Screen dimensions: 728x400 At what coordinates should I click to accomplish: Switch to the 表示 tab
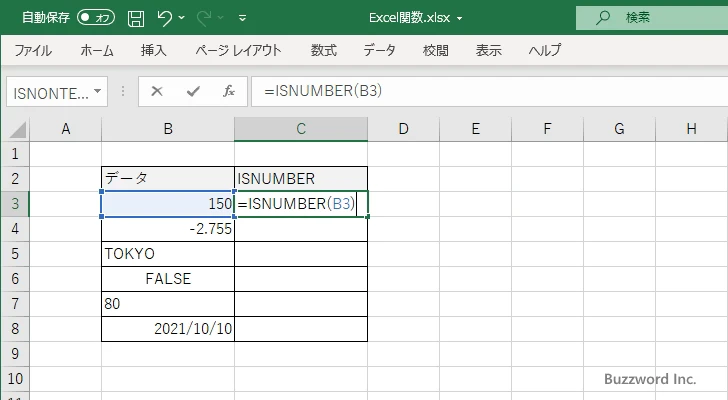point(488,50)
